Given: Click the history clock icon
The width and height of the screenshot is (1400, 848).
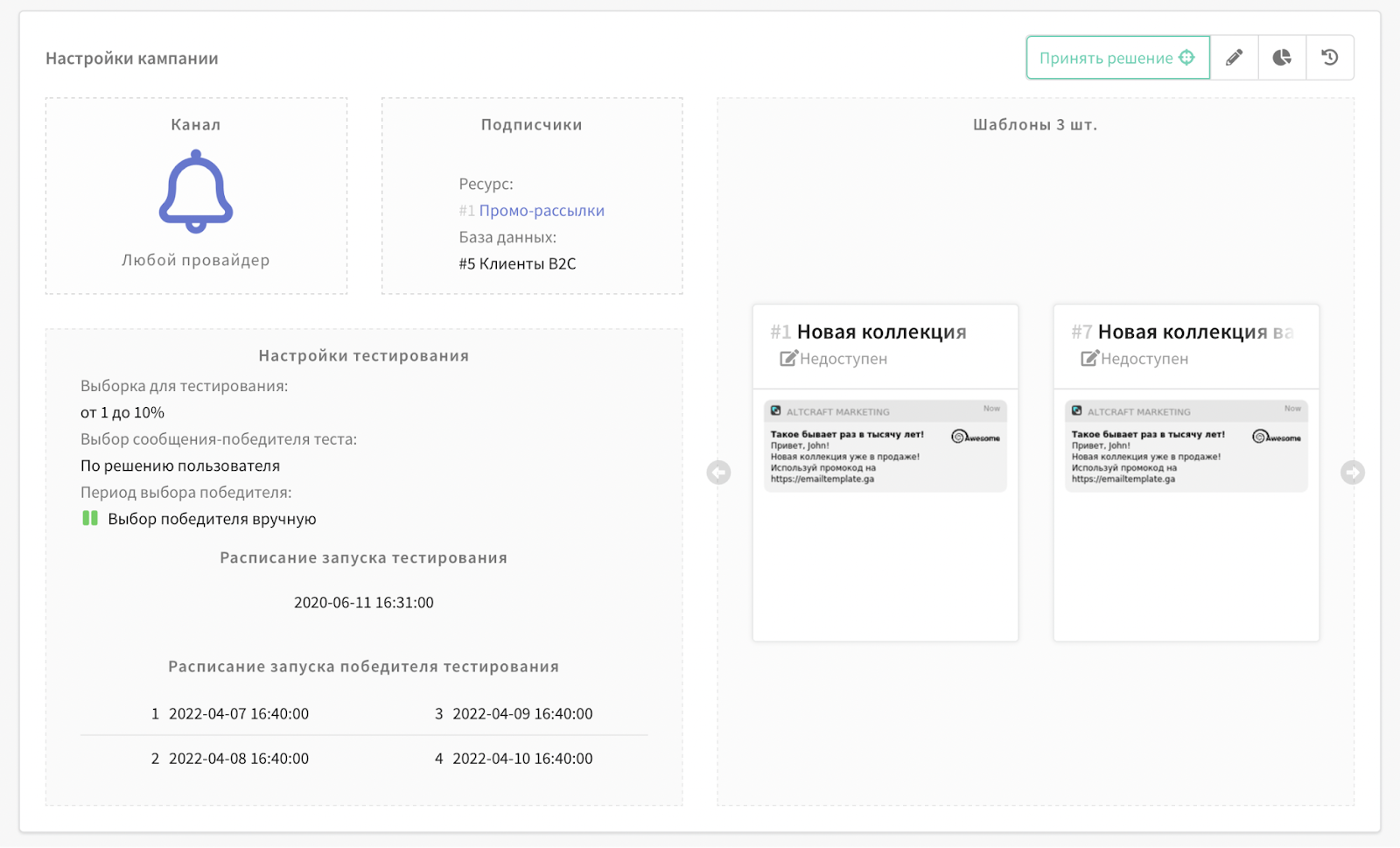Looking at the screenshot, I should (x=1330, y=58).
